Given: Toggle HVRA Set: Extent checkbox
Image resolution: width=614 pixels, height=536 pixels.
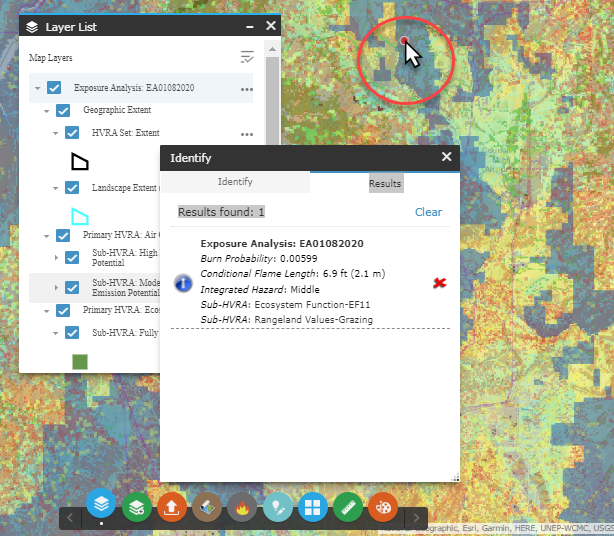Looking at the screenshot, I should [x=72, y=132].
